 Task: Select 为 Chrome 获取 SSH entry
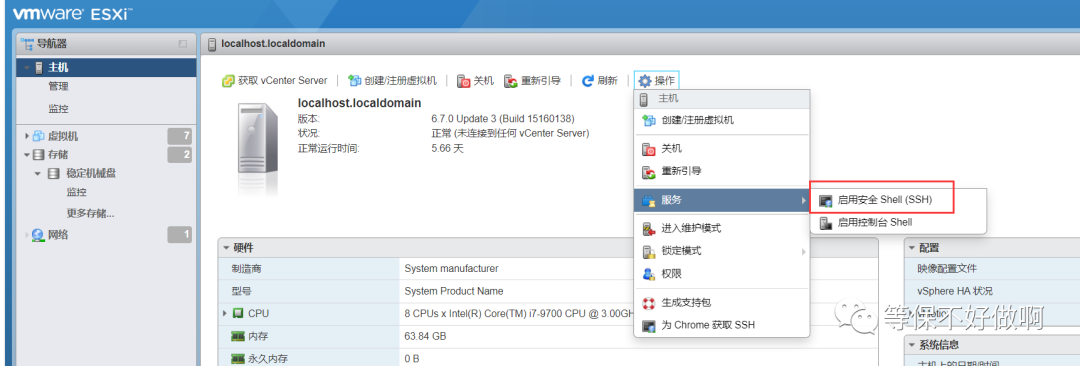click(x=721, y=325)
